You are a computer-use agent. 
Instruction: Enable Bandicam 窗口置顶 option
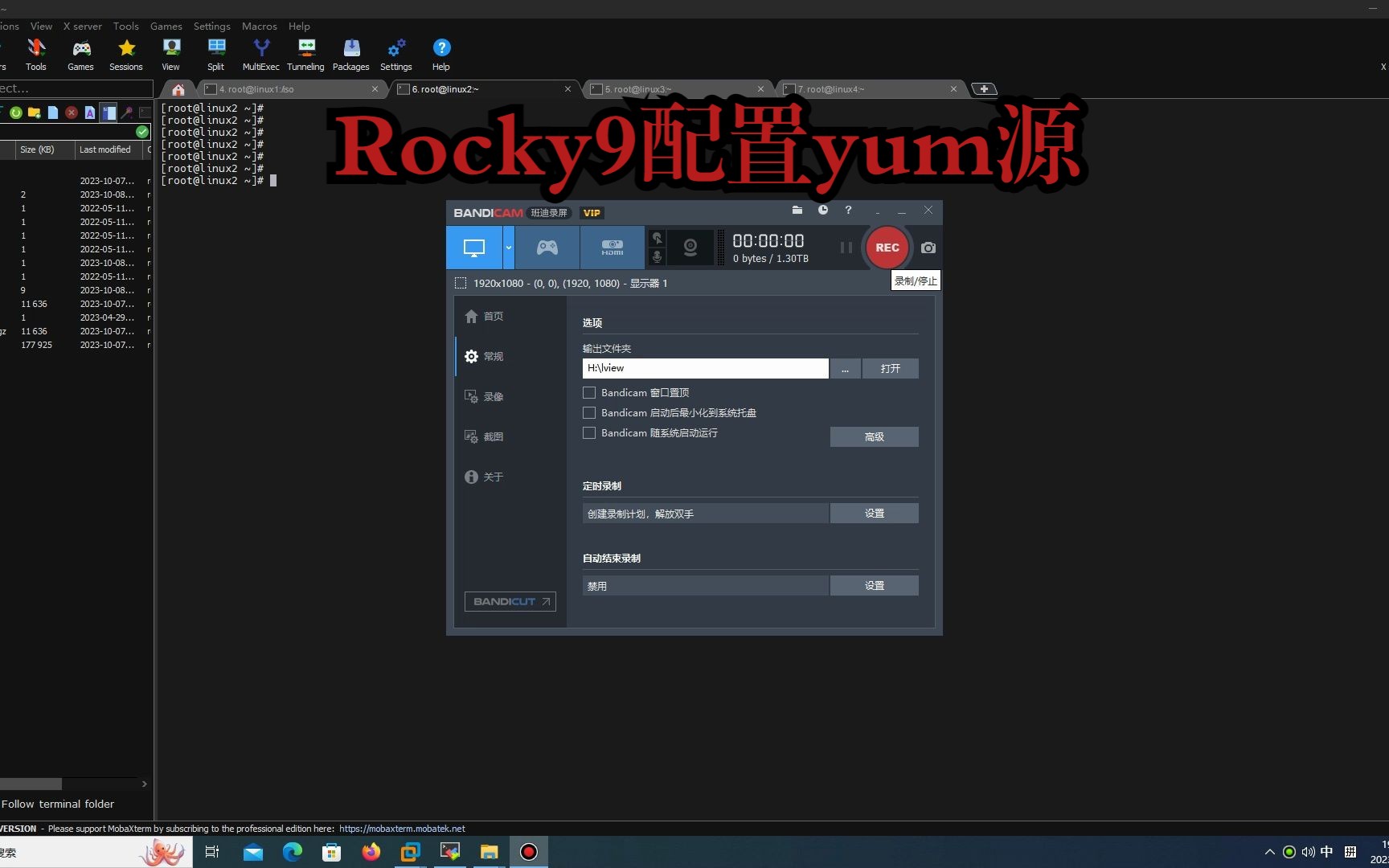588,392
